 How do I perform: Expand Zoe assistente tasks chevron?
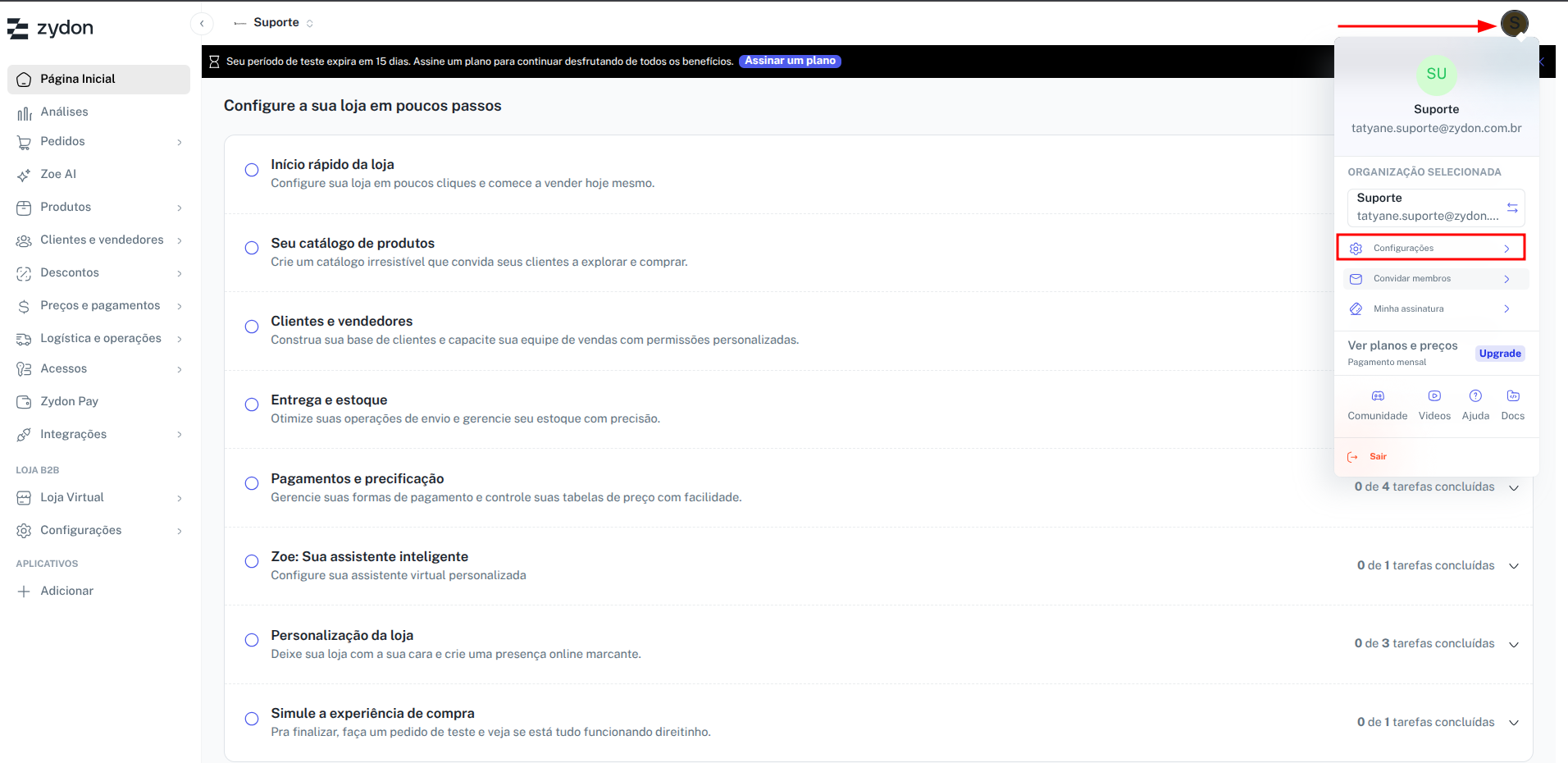(x=1514, y=566)
